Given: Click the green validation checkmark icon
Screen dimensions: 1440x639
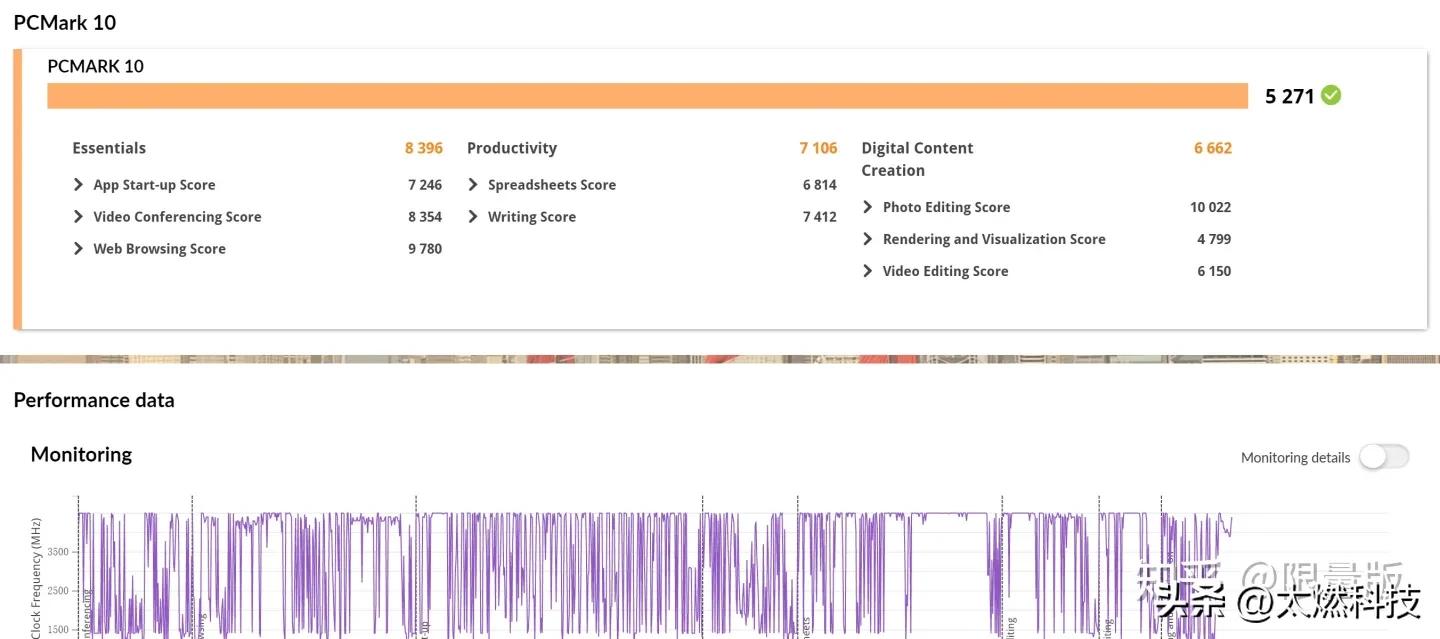Looking at the screenshot, I should [1331, 95].
